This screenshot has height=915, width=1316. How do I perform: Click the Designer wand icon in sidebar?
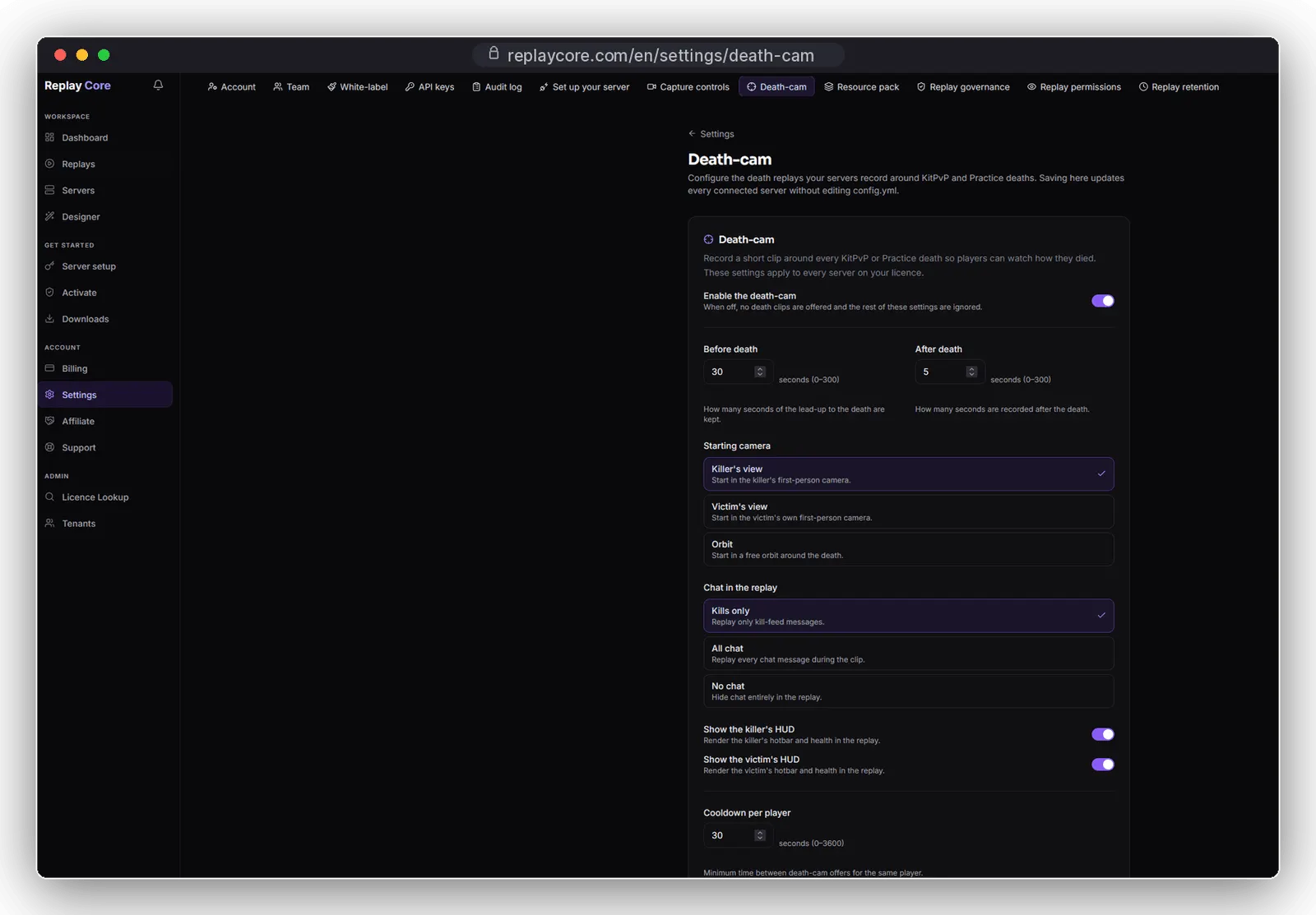[x=49, y=216]
